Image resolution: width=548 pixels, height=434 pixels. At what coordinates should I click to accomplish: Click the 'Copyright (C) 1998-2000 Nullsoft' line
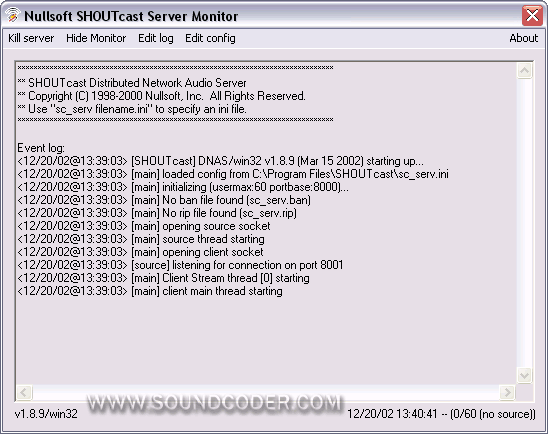tap(161, 96)
